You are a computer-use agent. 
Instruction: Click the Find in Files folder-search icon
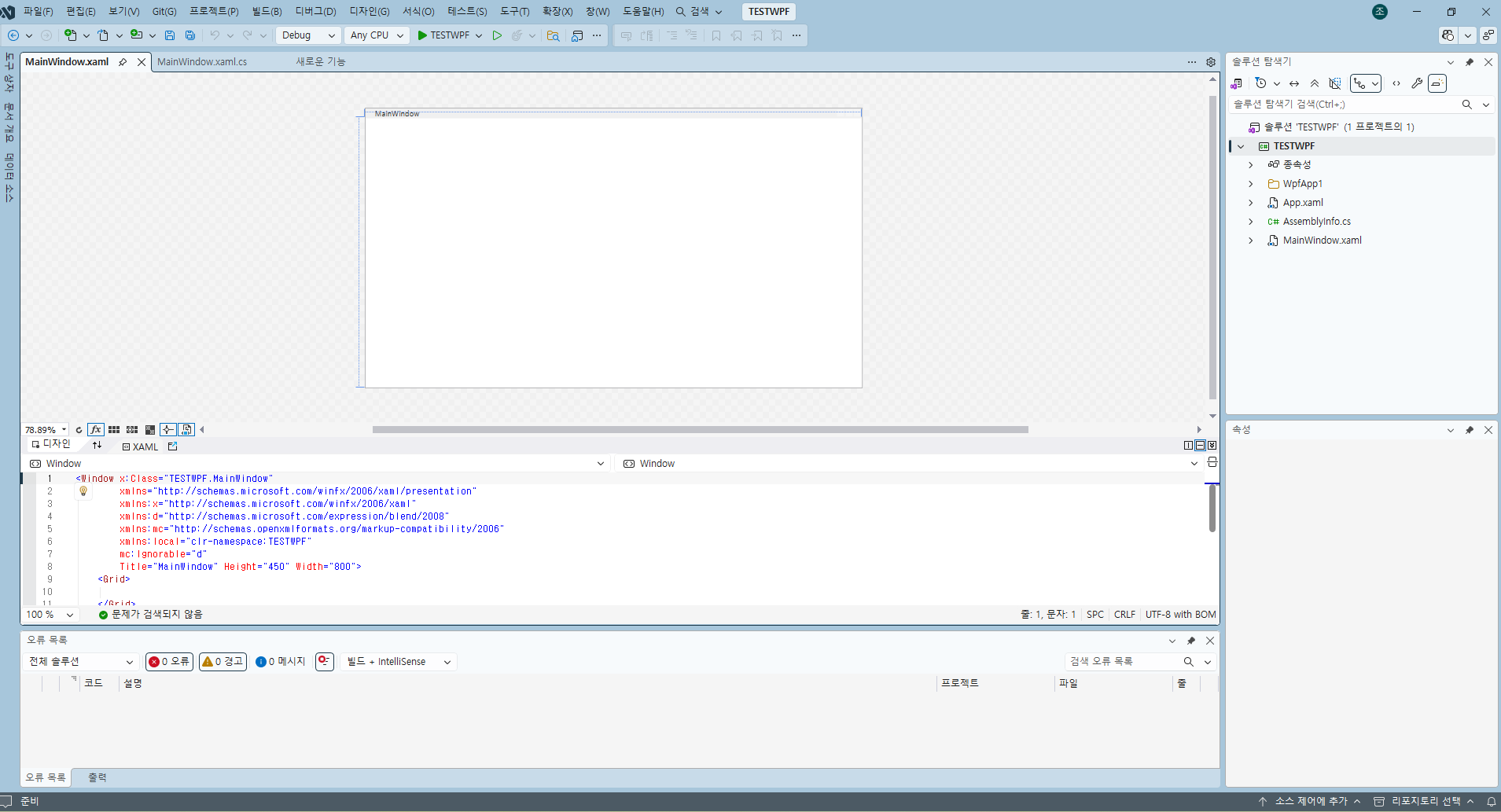[554, 35]
